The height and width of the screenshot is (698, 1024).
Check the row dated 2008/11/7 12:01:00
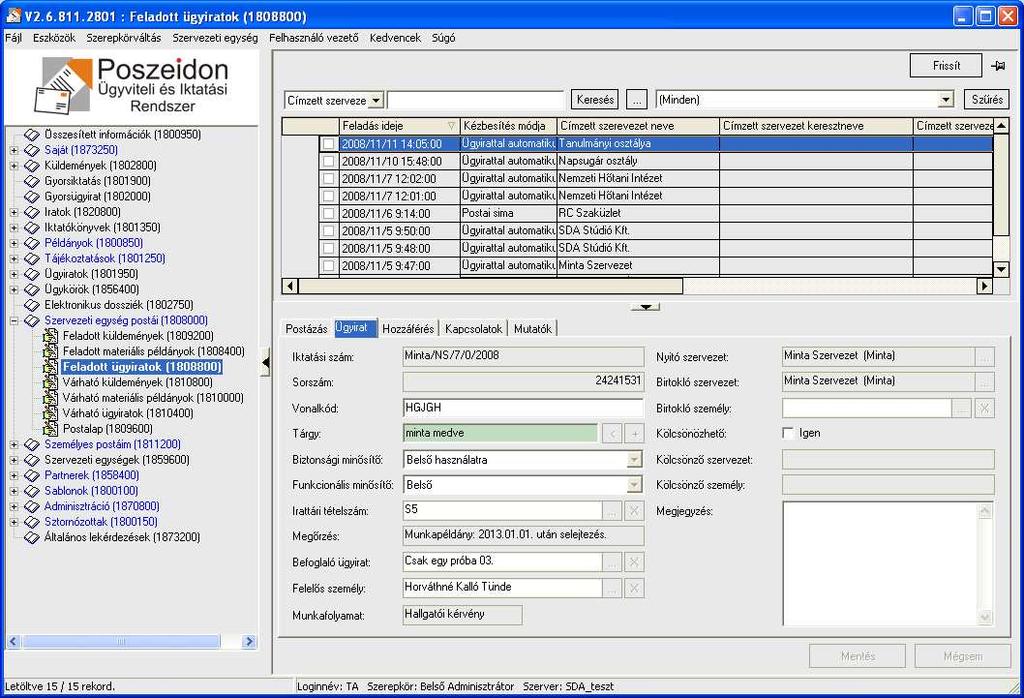tap(328, 196)
